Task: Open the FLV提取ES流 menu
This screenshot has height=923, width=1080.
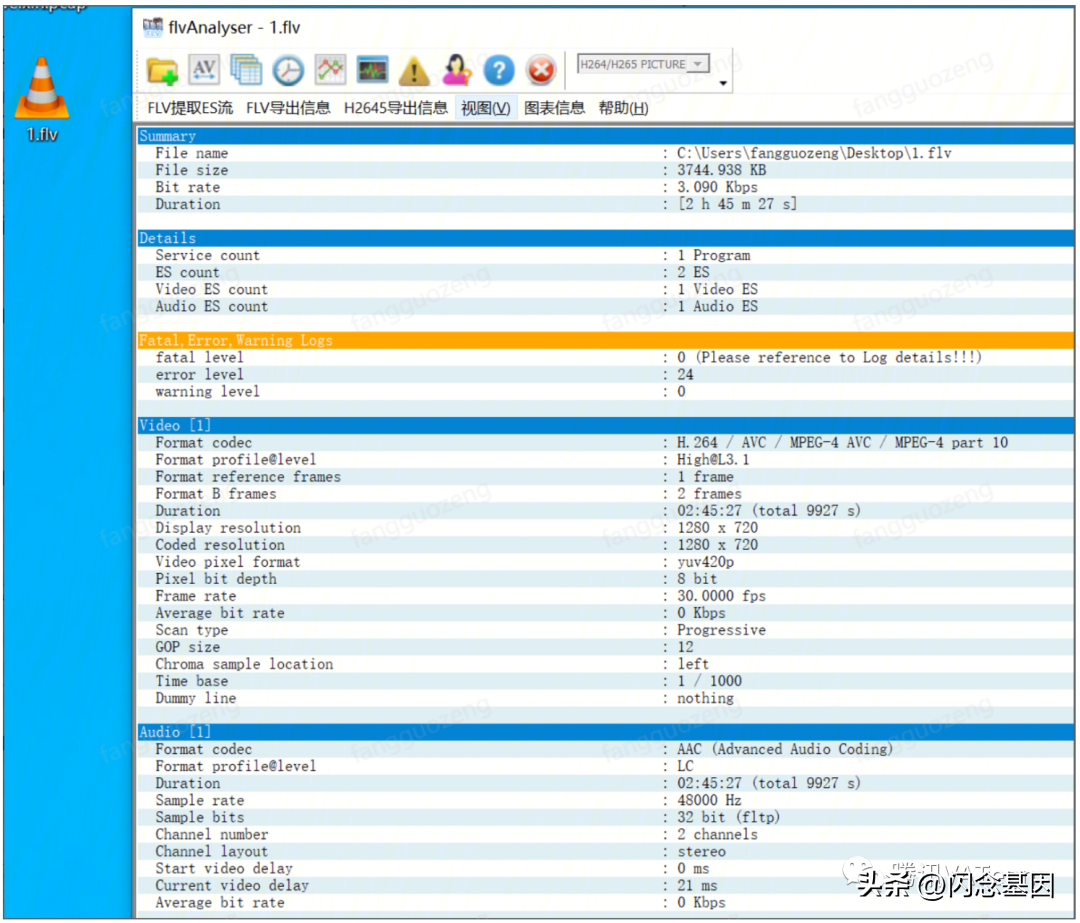Action: point(190,108)
